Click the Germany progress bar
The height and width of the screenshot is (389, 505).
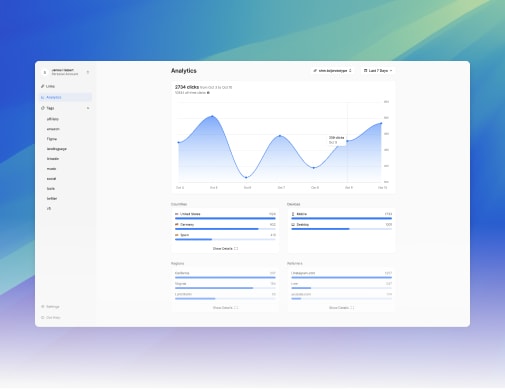225,229
